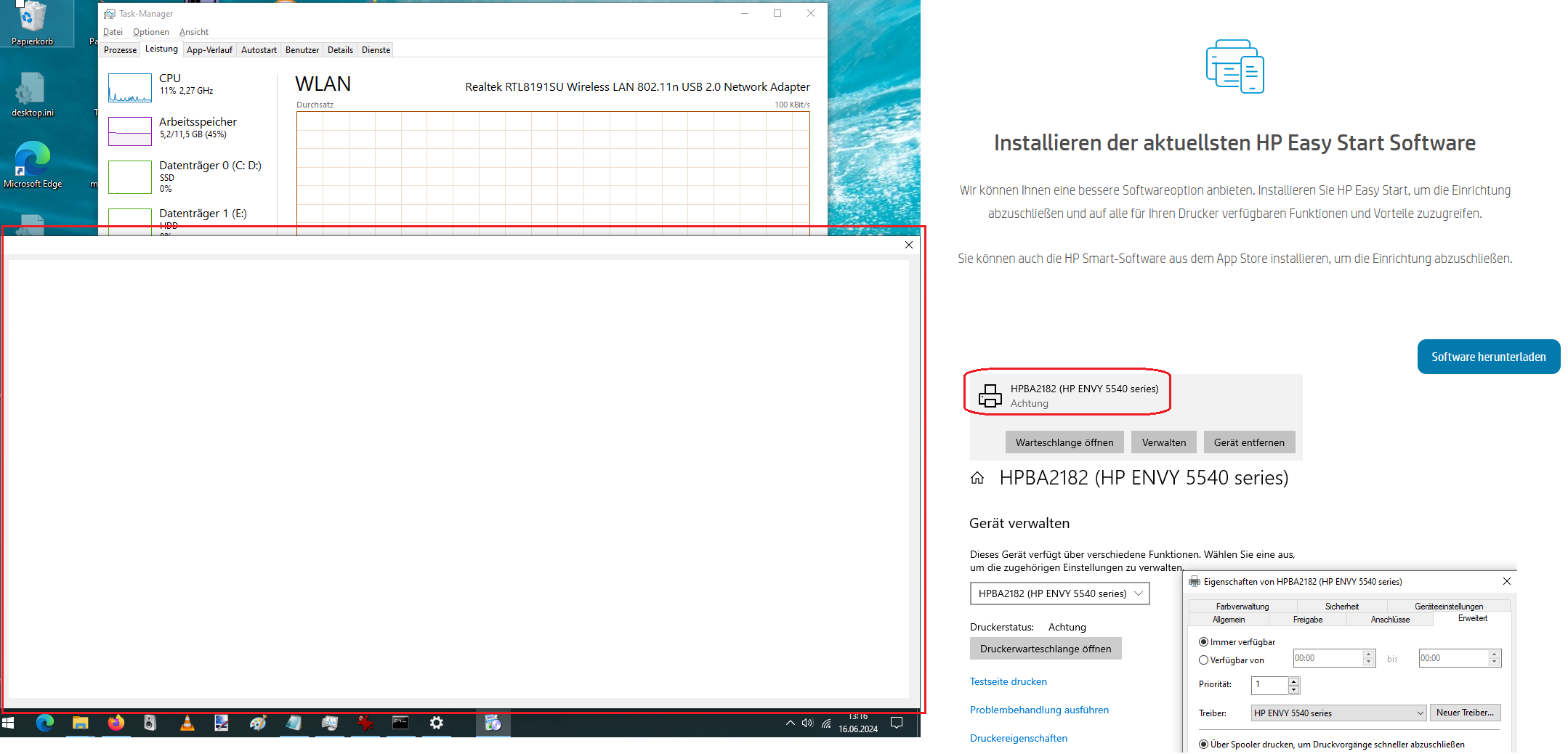Increase the Priorität value by one
Image resolution: width=1568 pixels, height=754 pixels.
pos(1293,681)
